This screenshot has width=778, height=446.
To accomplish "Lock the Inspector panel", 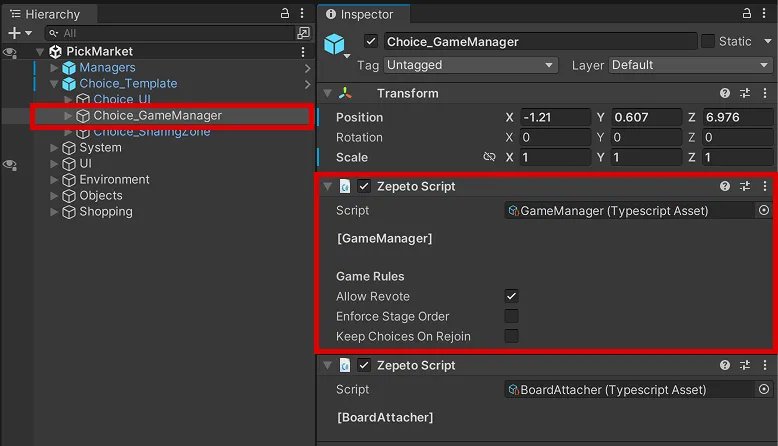I will pyautogui.click(x=747, y=13).
